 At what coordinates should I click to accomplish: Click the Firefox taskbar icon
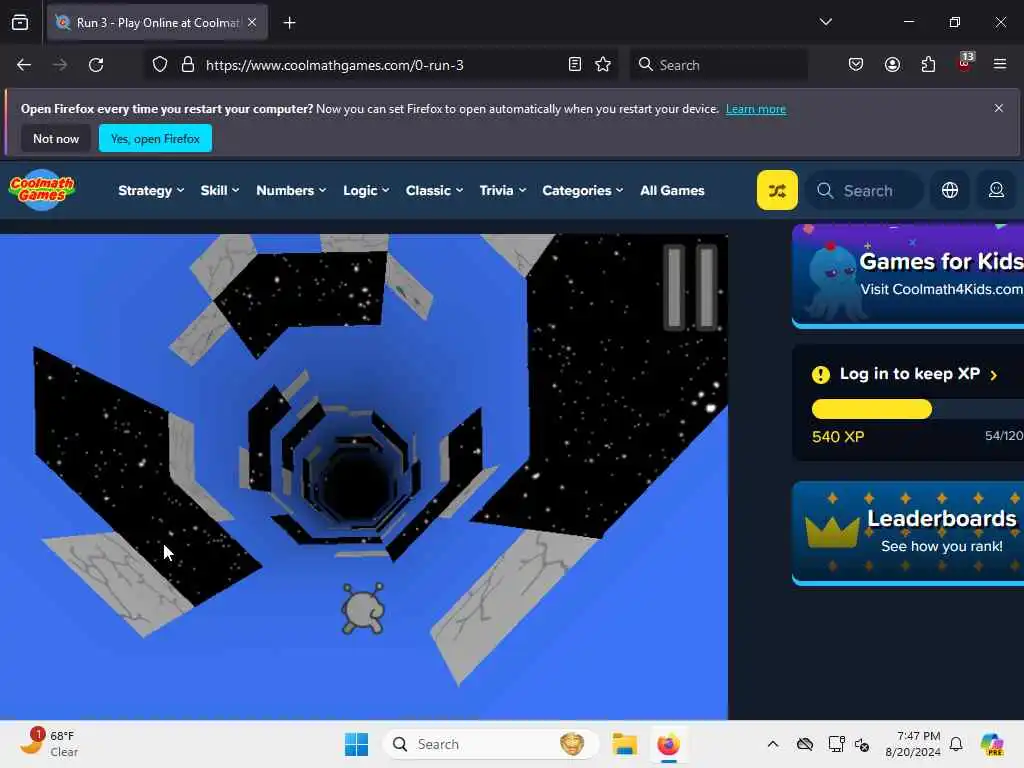668,744
